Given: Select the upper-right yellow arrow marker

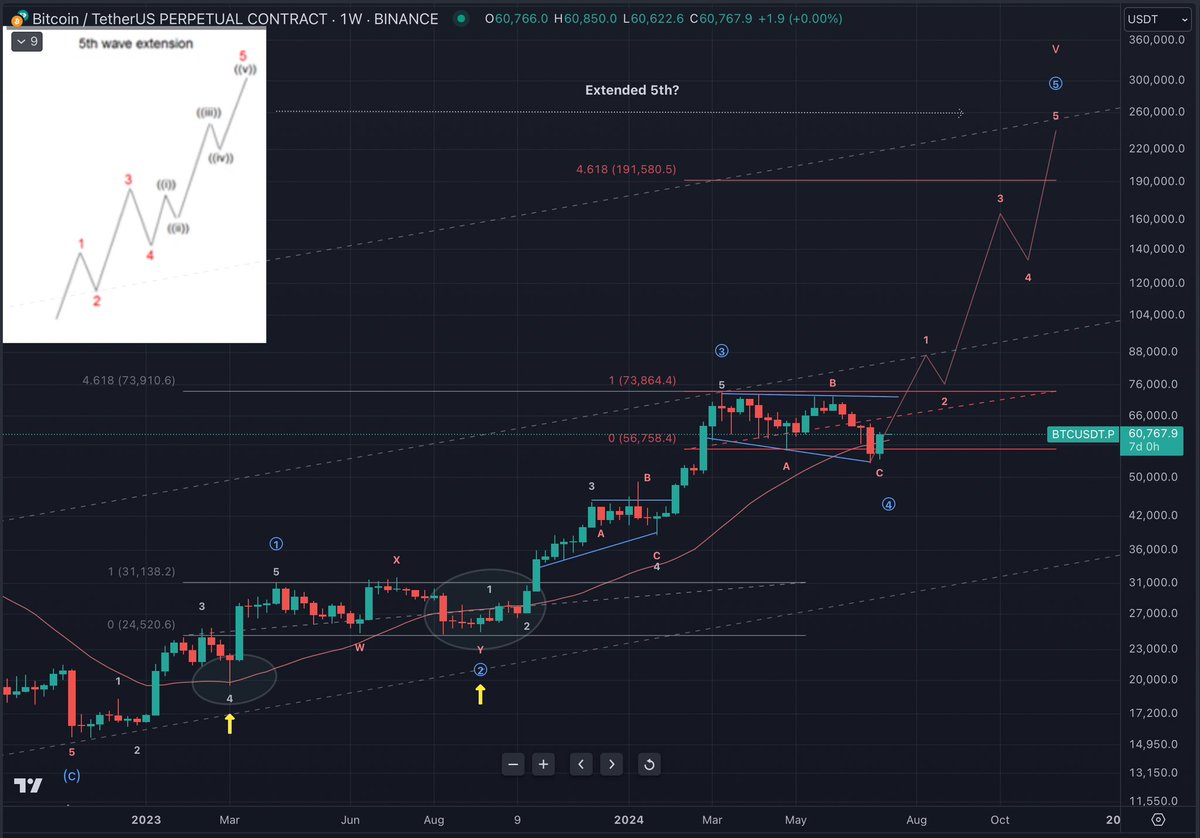Looking at the screenshot, I should 480,693.
